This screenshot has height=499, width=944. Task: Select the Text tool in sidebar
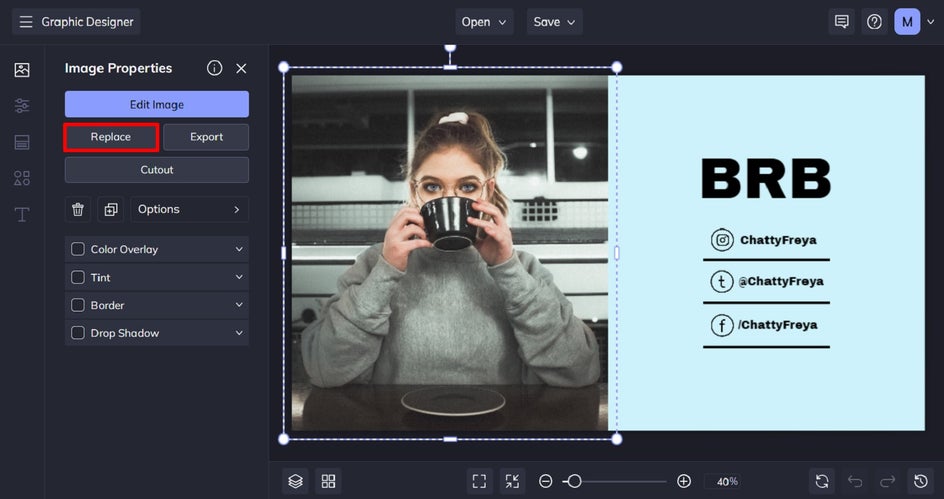click(22, 214)
